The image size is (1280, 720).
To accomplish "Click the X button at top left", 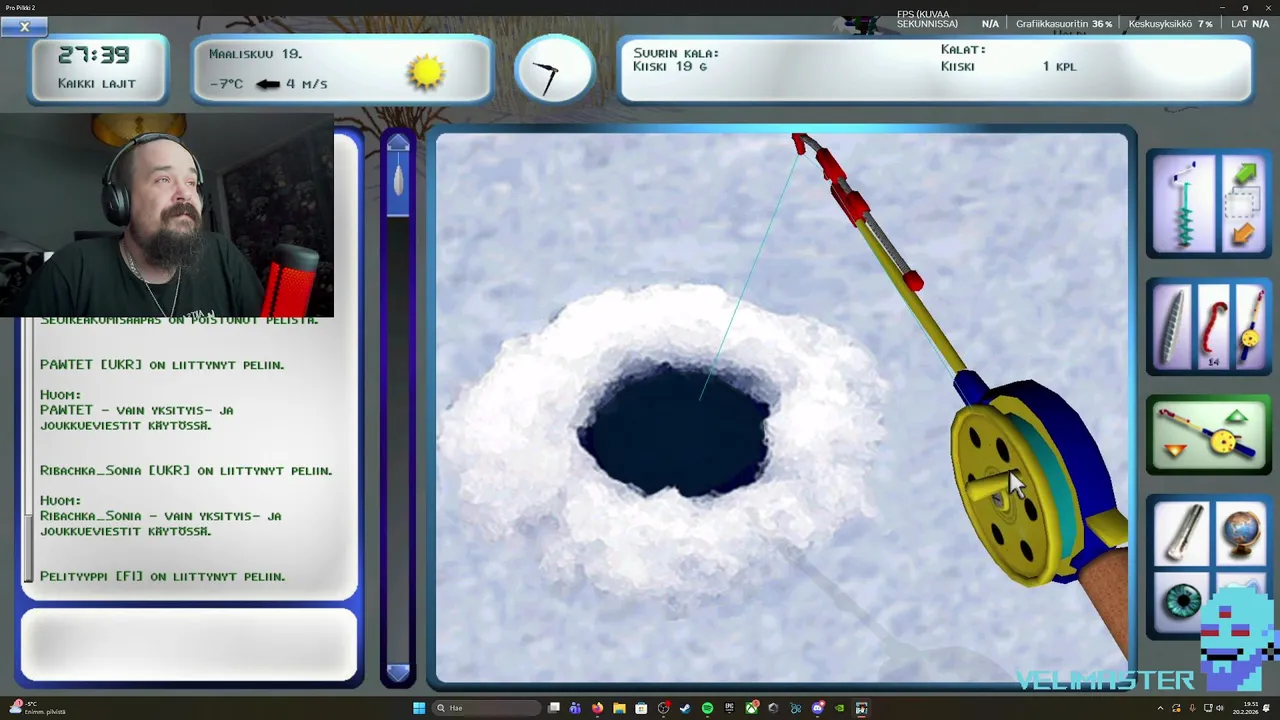I will 25,27.
